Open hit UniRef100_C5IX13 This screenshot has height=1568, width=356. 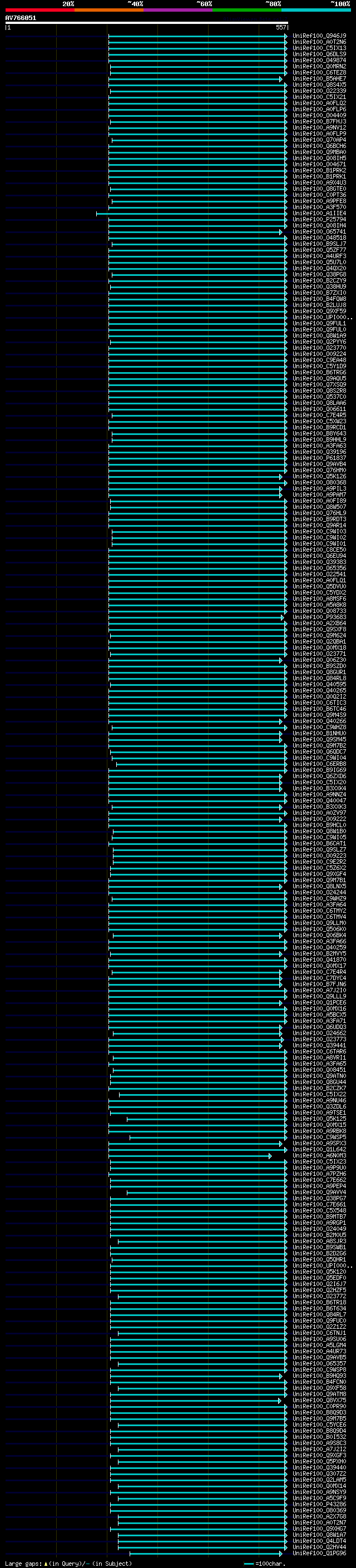click(319, 48)
